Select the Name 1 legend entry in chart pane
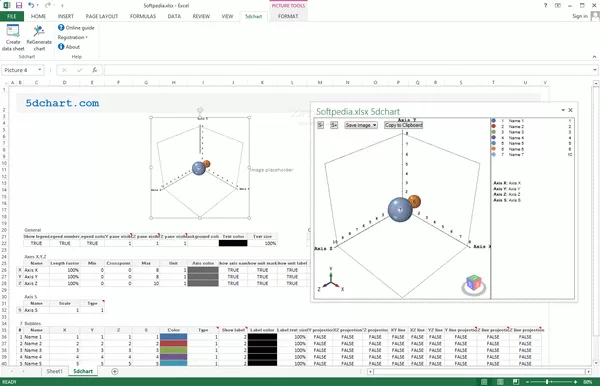The width and height of the screenshot is (600, 386). (x=516, y=121)
